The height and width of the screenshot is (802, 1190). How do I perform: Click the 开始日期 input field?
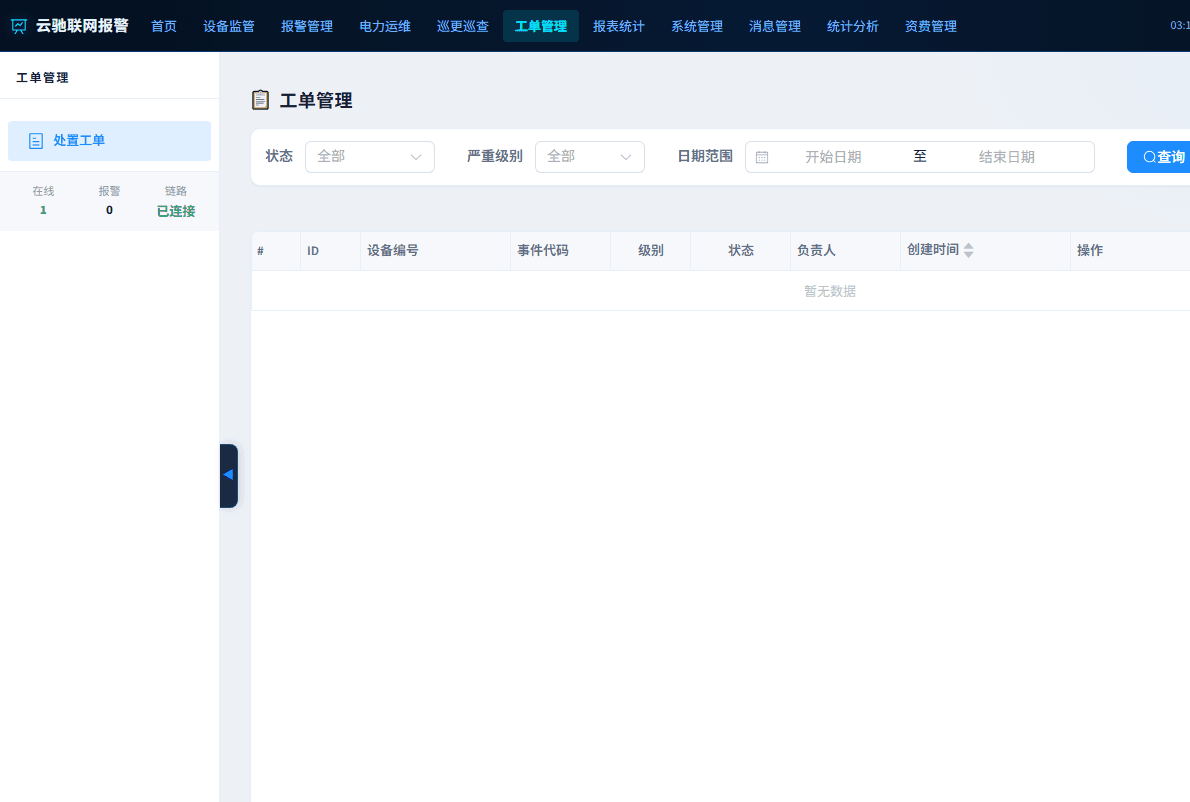tap(833, 157)
